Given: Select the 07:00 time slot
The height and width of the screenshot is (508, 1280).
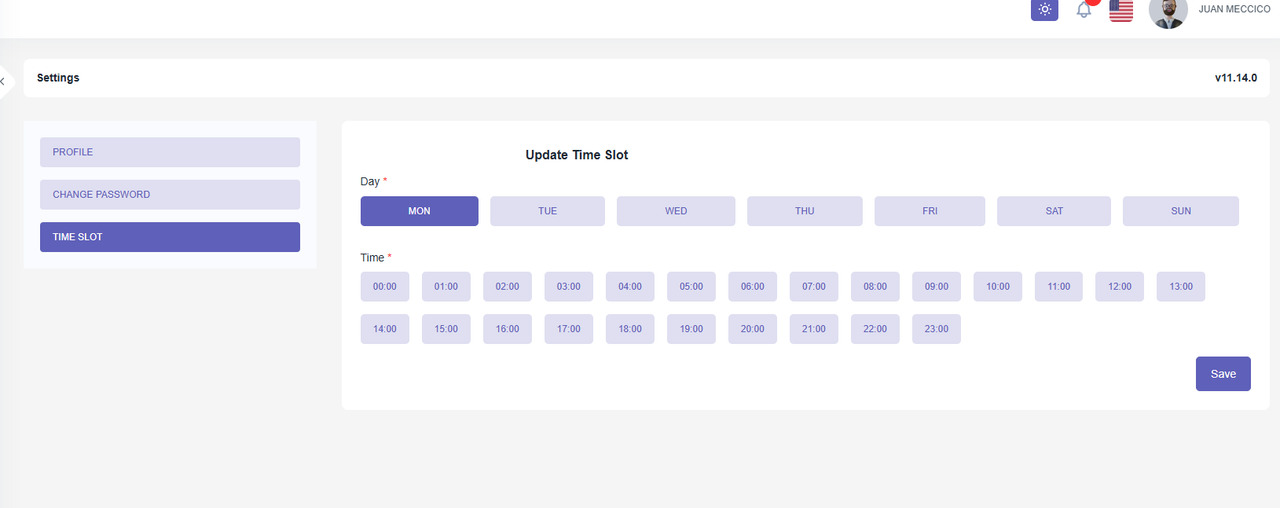Looking at the screenshot, I should [x=814, y=287].
